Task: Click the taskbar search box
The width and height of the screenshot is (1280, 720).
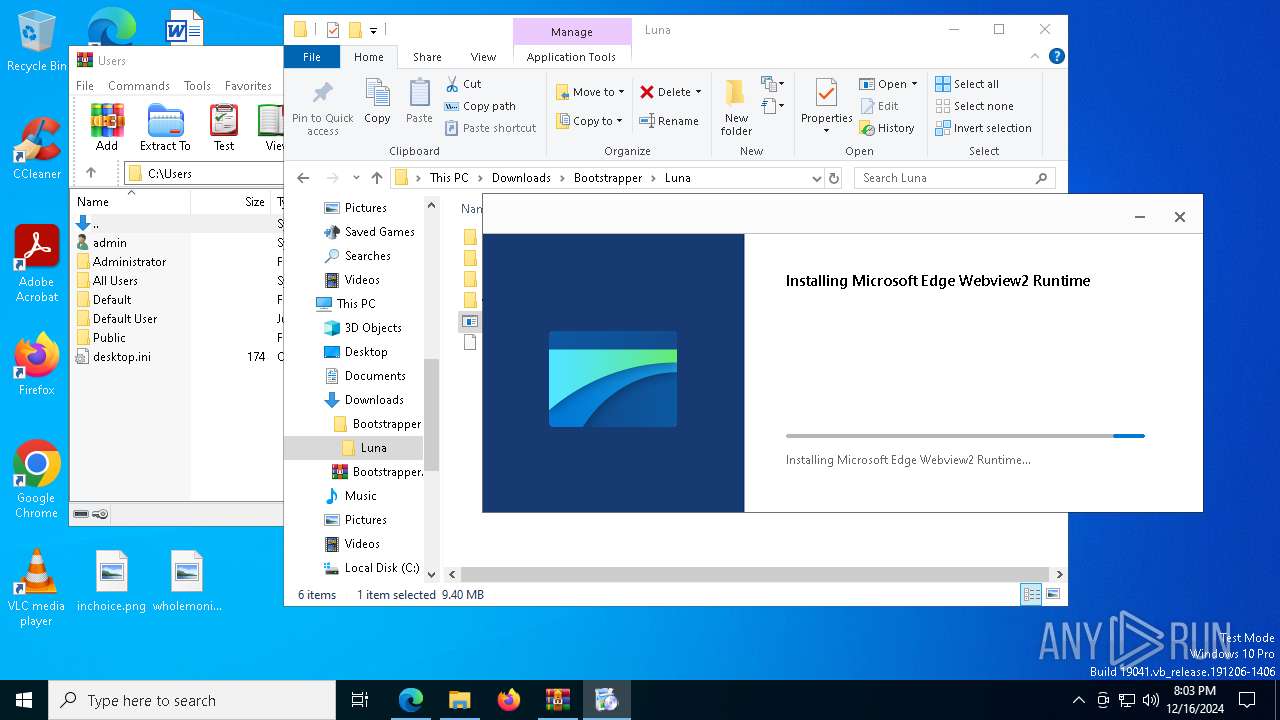Action: tap(192, 700)
